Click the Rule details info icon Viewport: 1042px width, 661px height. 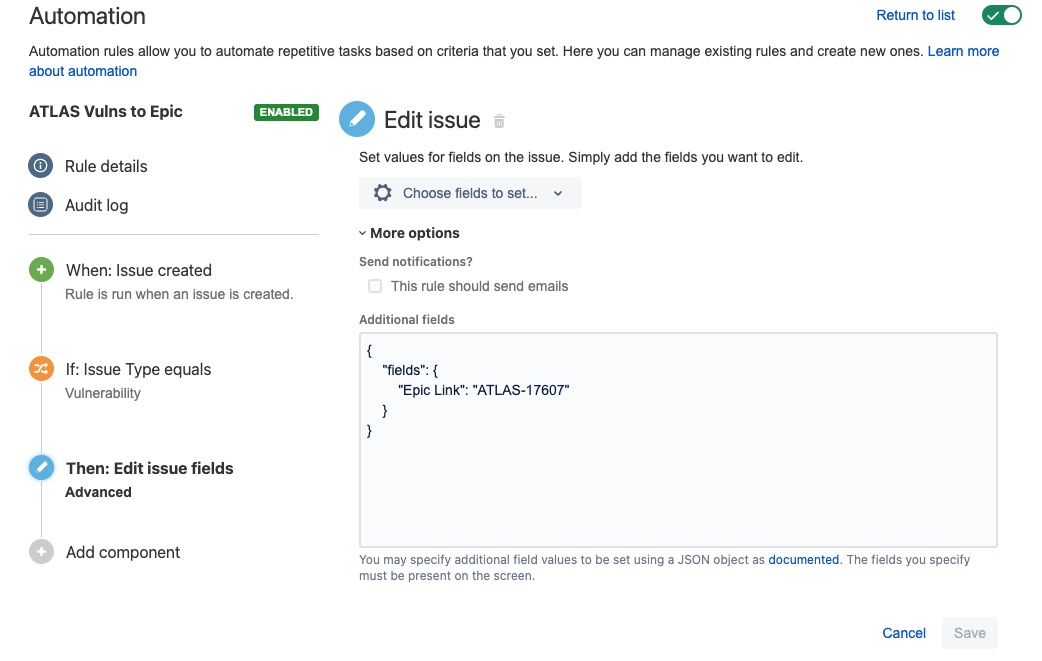[x=41, y=165]
